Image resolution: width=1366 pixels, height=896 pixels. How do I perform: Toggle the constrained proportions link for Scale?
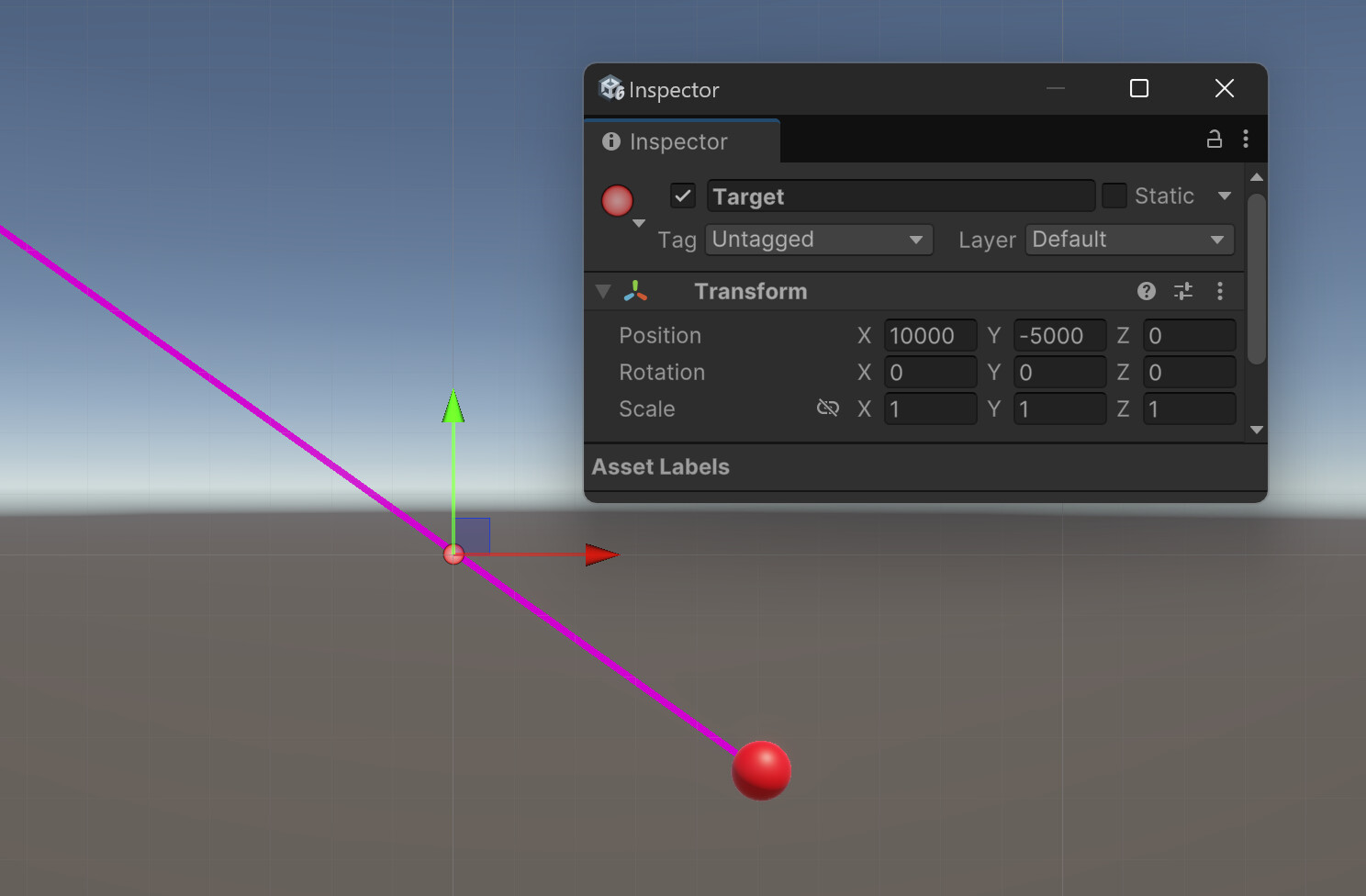click(827, 409)
